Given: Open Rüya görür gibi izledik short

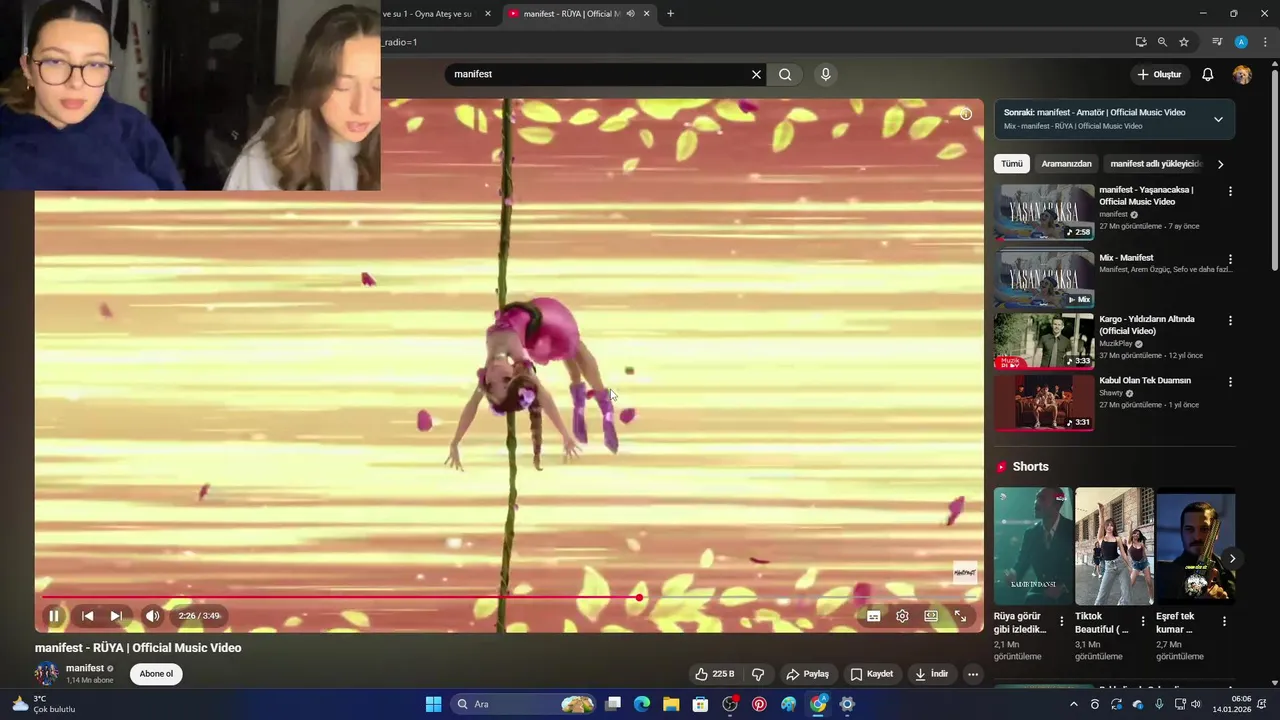Looking at the screenshot, I should (x=1033, y=546).
